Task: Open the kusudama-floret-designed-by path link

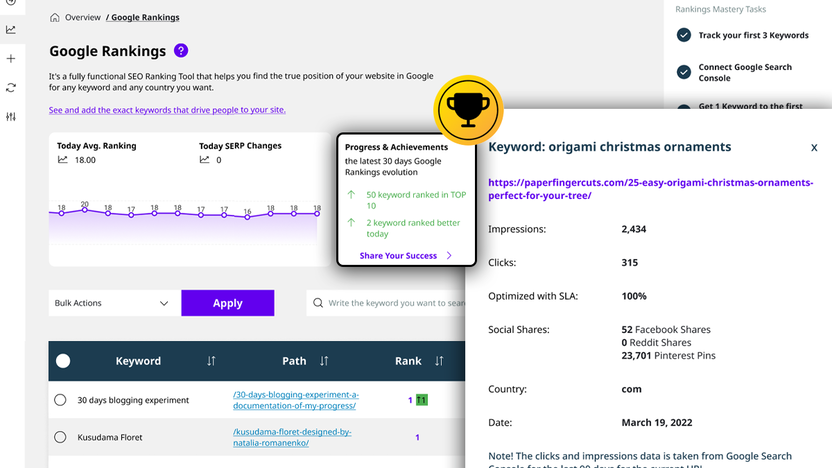Action: [x=292, y=437]
